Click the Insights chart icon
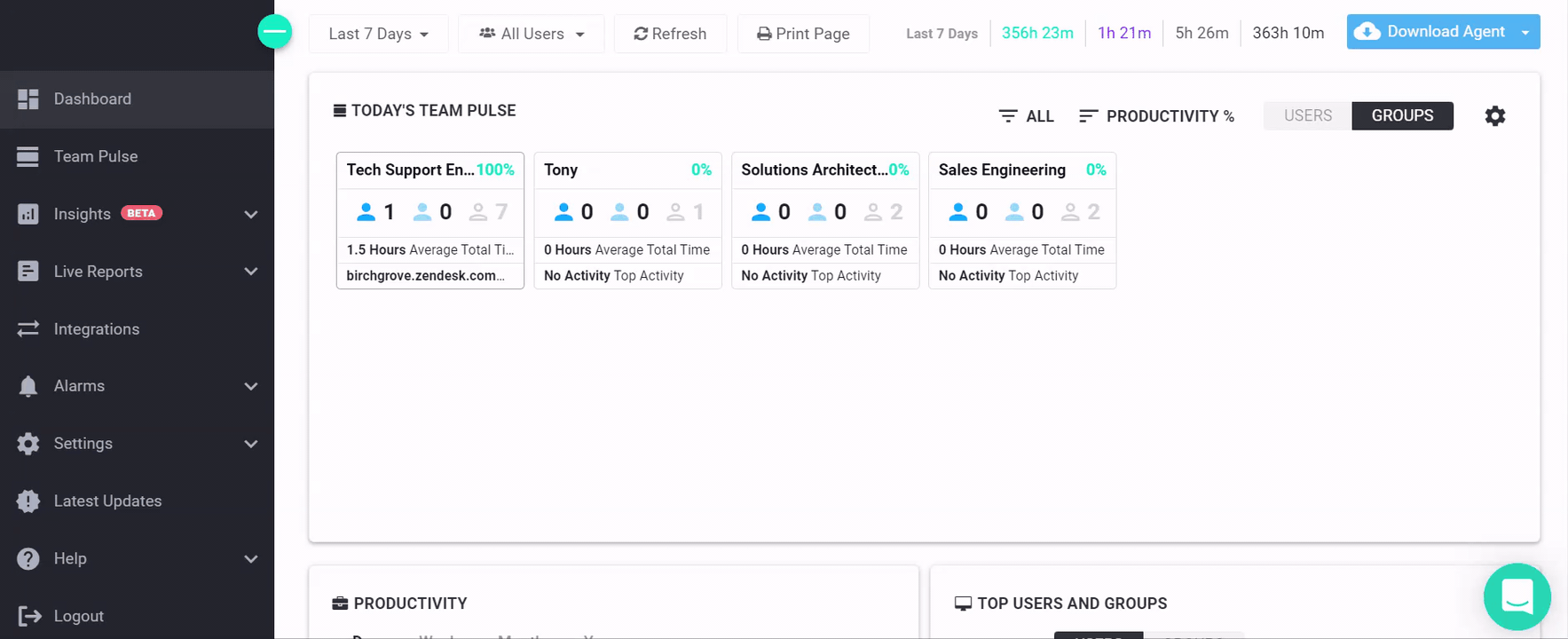 pyautogui.click(x=28, y=214)
